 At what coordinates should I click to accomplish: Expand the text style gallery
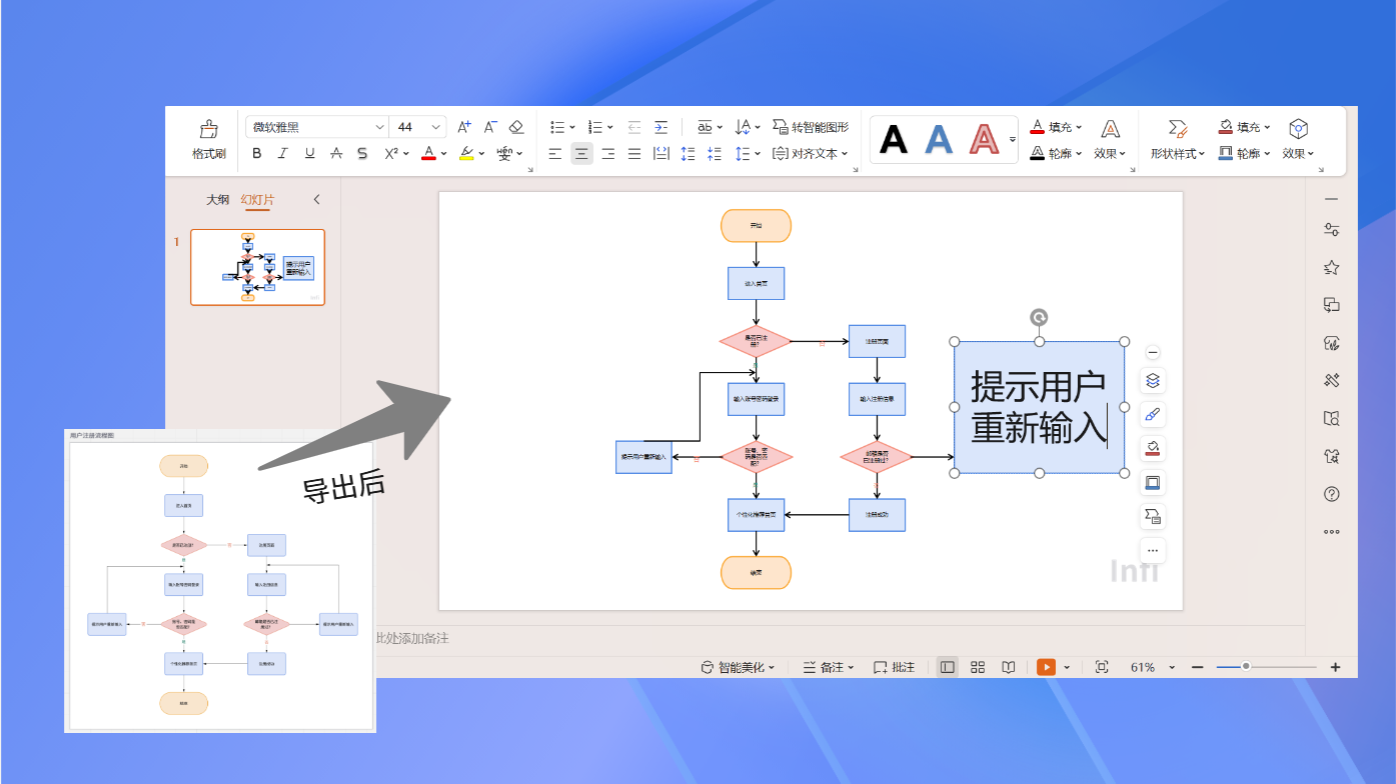click(1012, 139)
